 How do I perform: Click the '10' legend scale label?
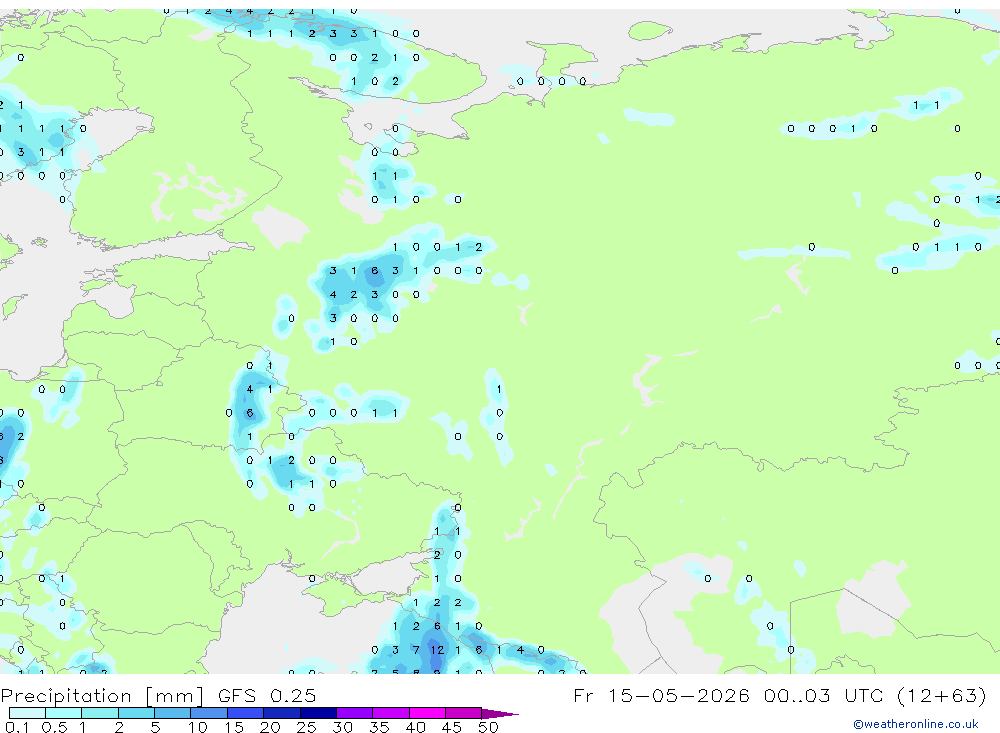198,727
